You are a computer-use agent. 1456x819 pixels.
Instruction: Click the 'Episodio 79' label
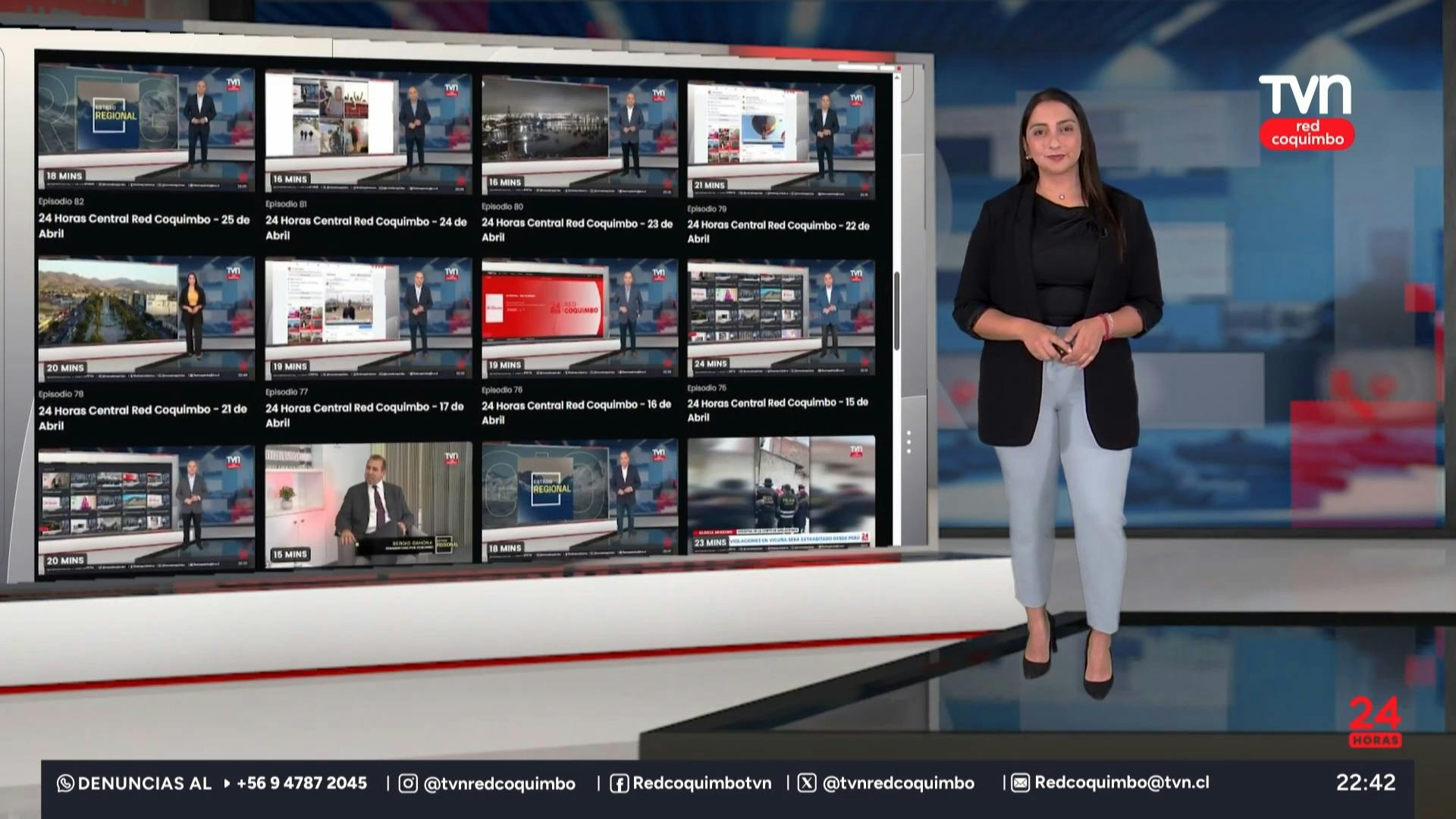click(707, 209)
